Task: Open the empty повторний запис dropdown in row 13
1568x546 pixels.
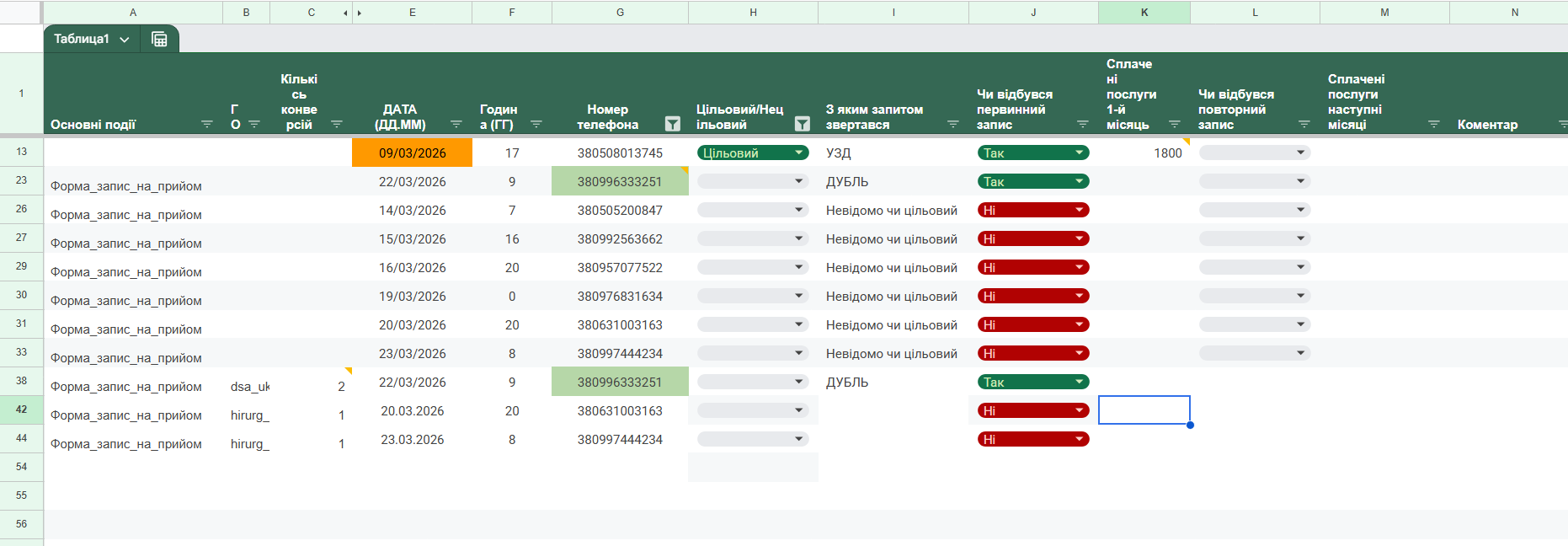Action: coord(1254,153)
